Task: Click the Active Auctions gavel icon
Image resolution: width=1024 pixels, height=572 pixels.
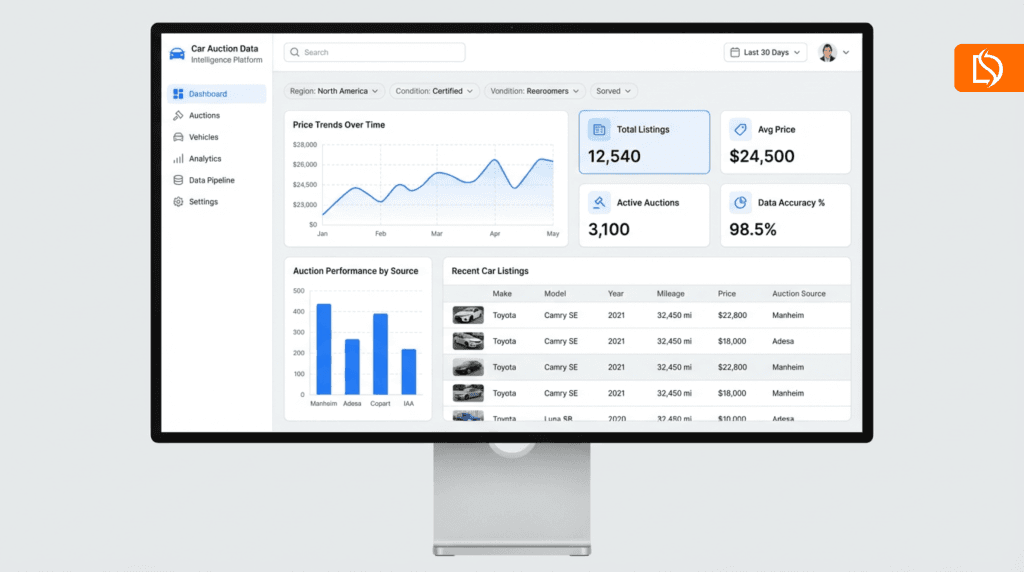Action: (x=599, y=202)
